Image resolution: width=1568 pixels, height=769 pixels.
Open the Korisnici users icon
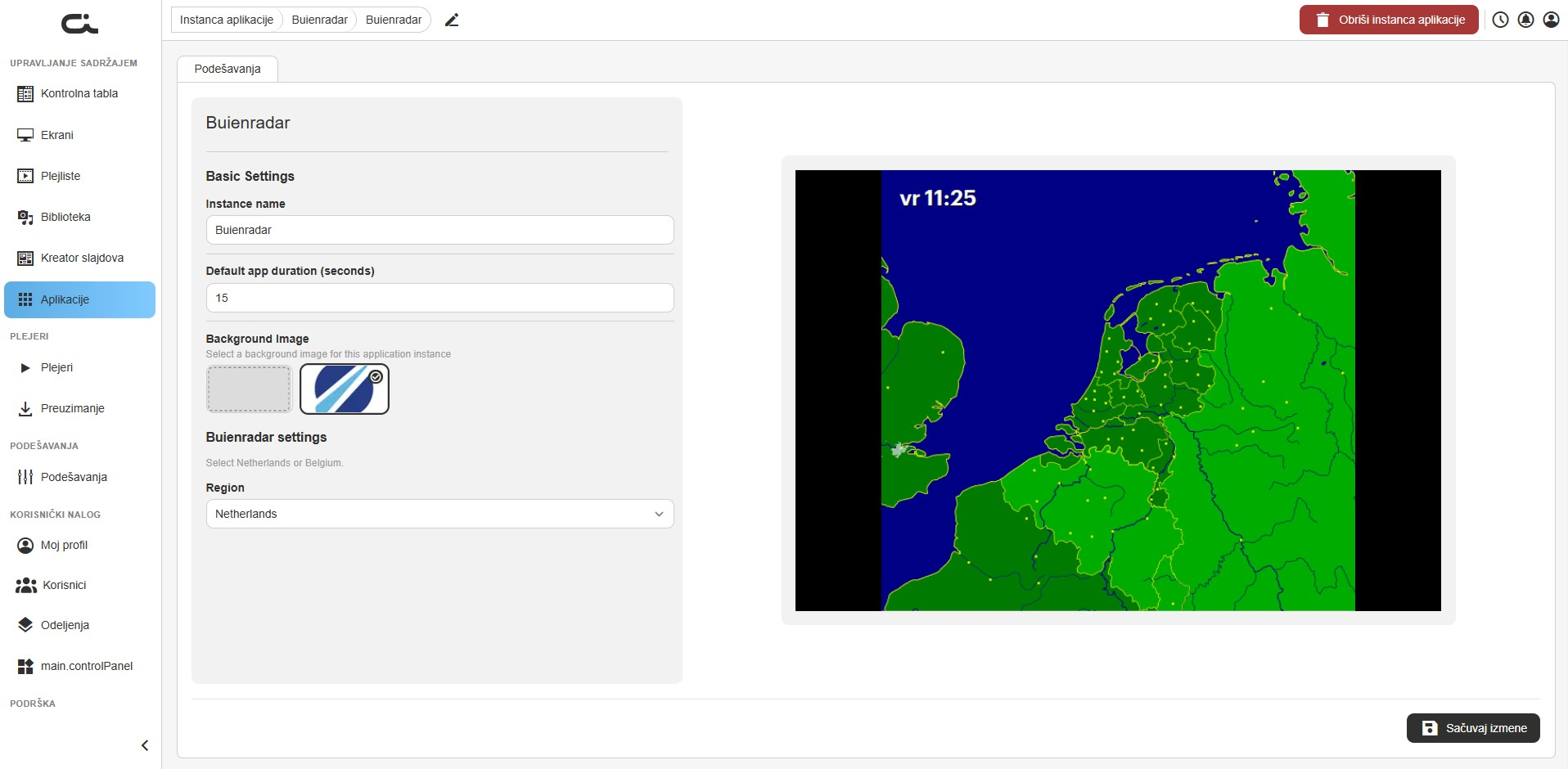click(26, 585)
